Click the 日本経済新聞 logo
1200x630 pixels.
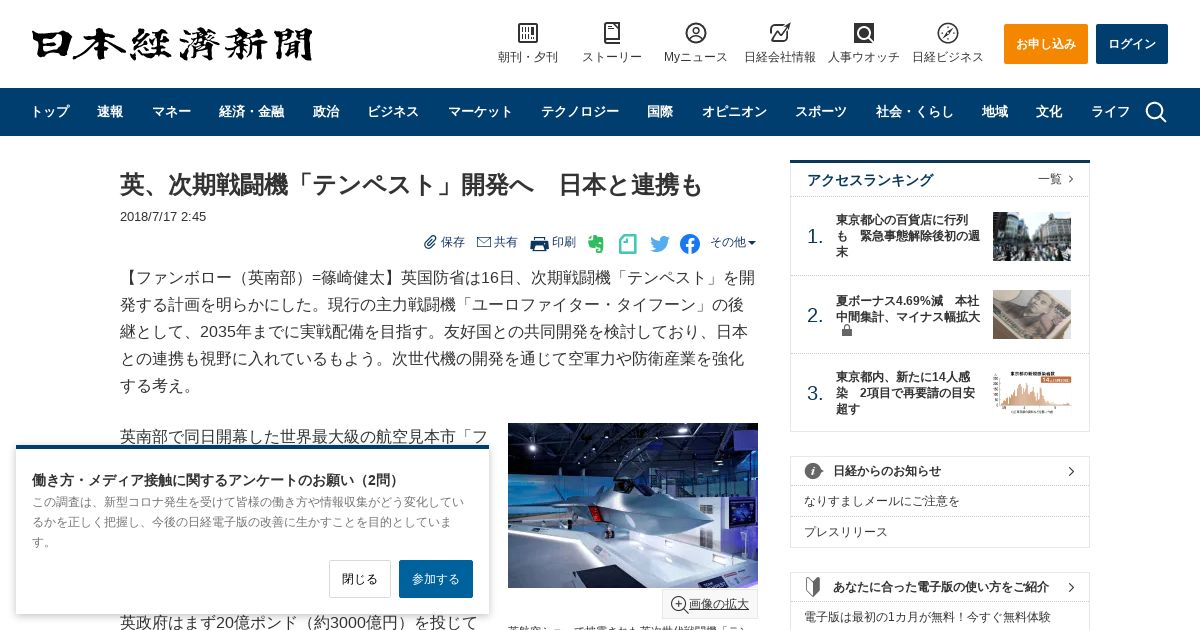[172, 44]
